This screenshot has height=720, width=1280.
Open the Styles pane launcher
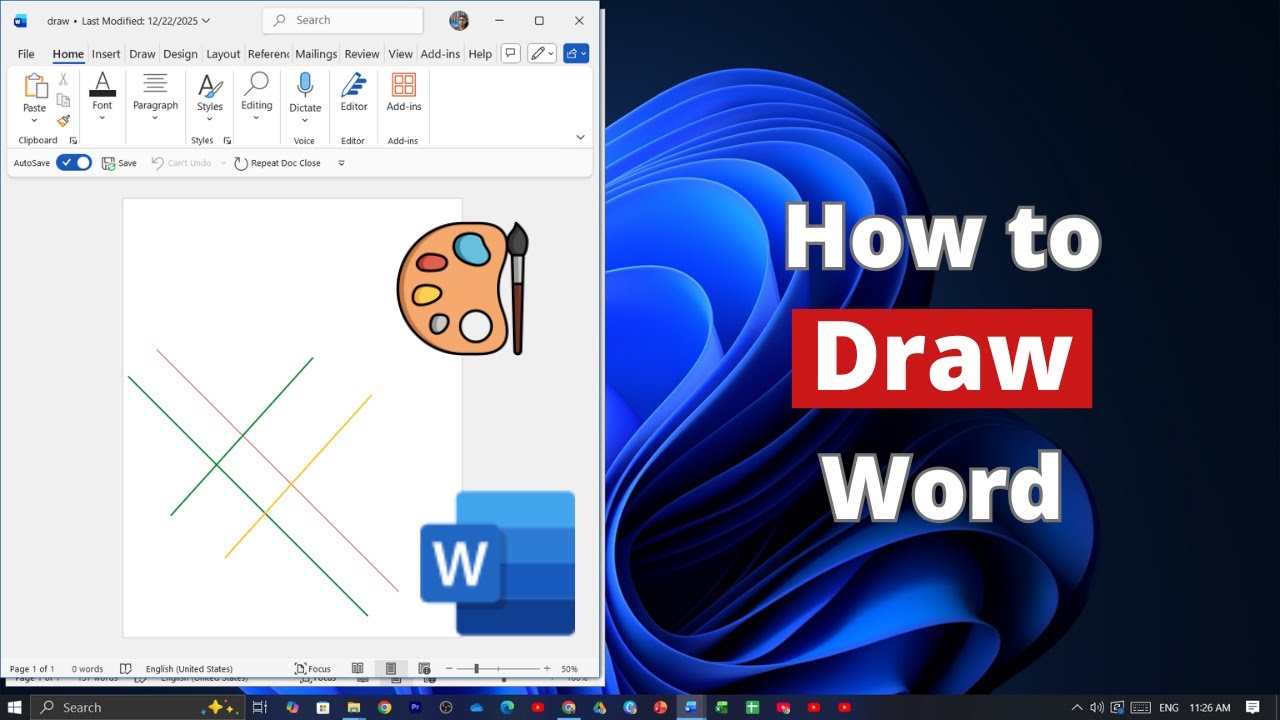pos(227,141)
